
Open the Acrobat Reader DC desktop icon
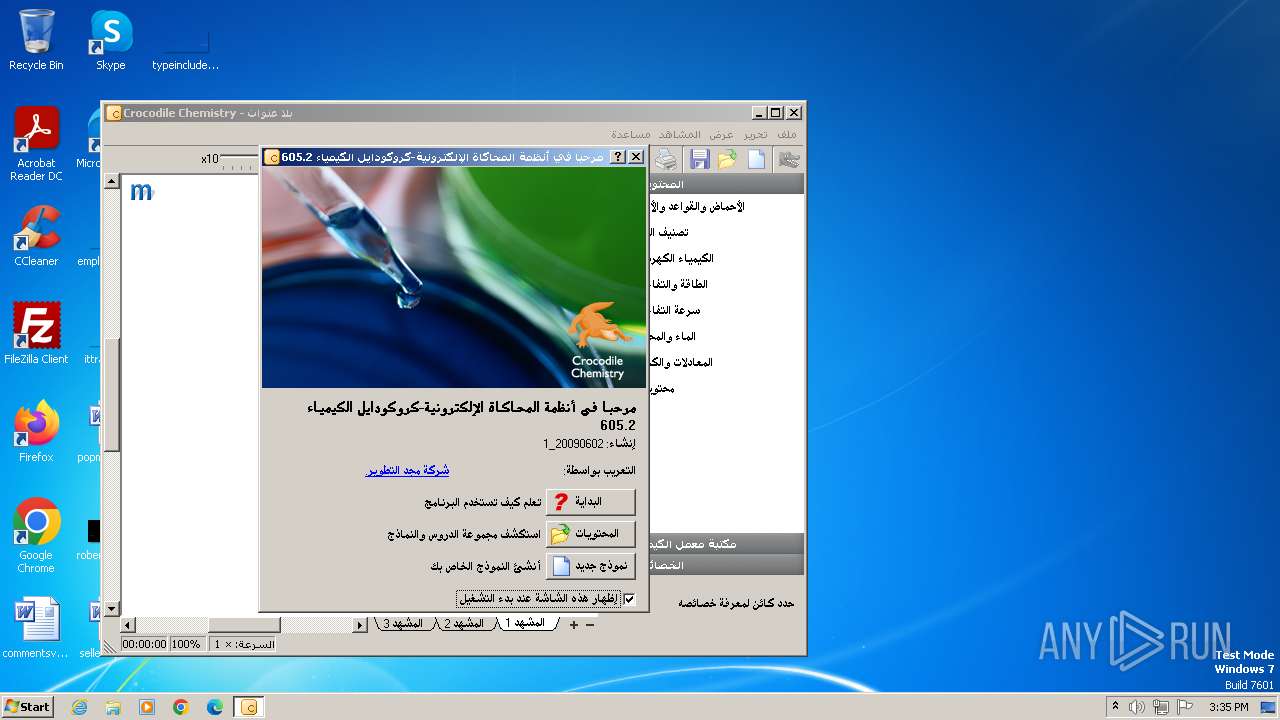click(36, 145)
